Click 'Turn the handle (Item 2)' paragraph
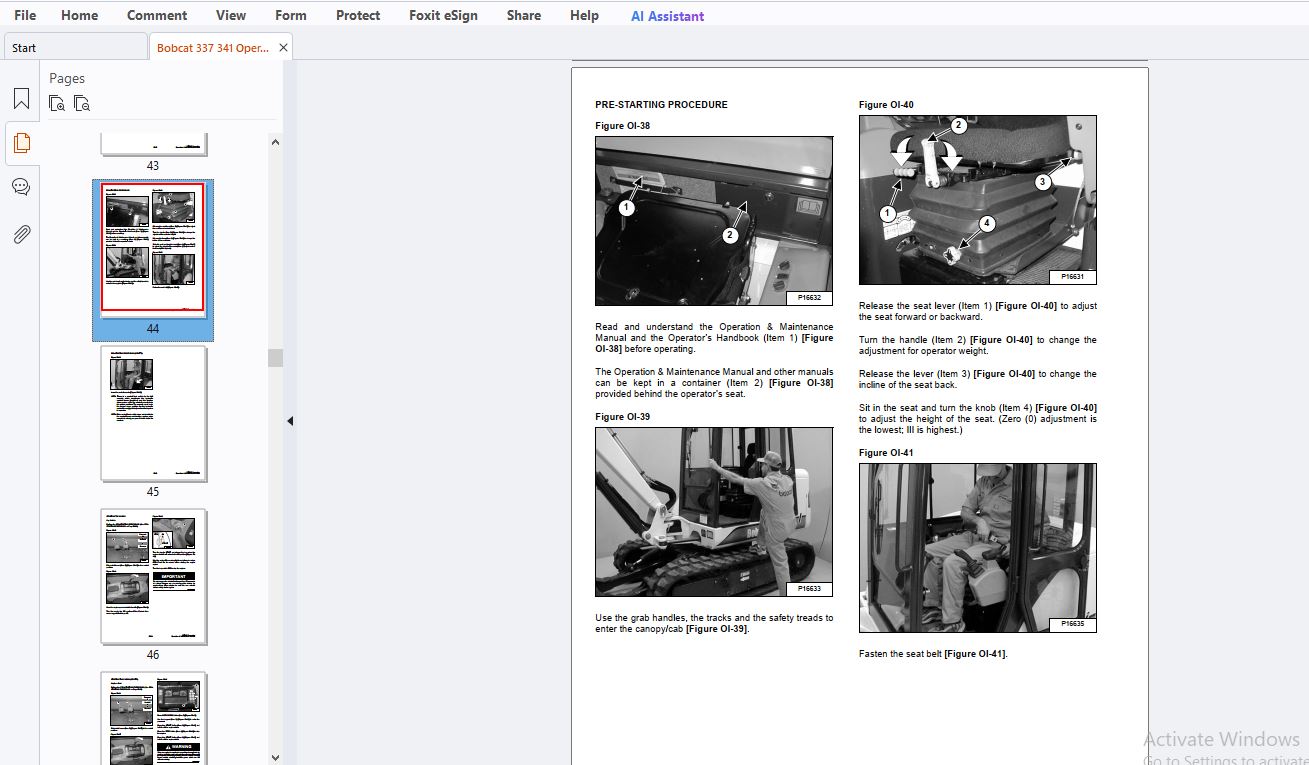 tap(978, 345)
